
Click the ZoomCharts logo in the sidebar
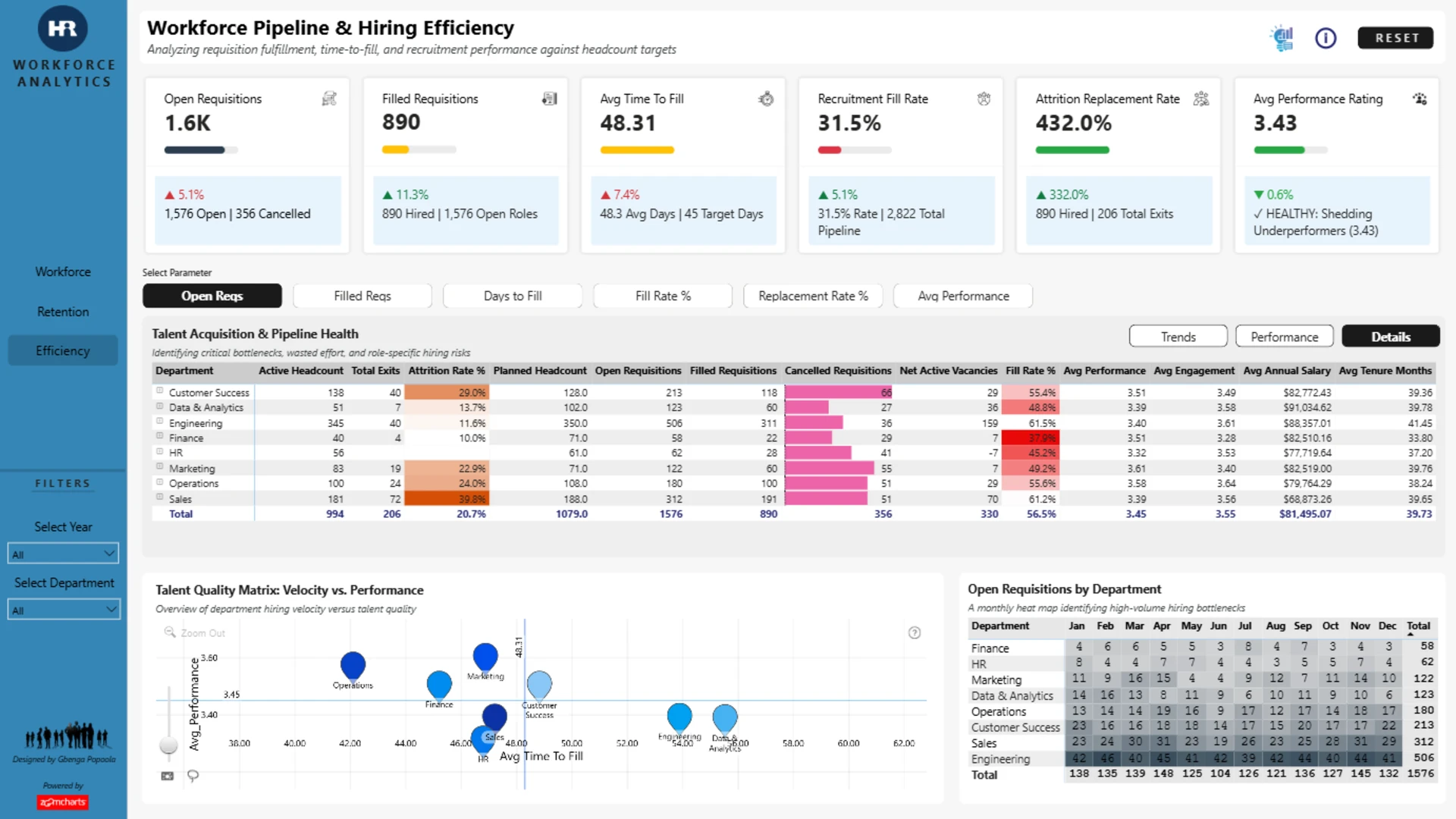pyautogui.click(x=63, y=802)
